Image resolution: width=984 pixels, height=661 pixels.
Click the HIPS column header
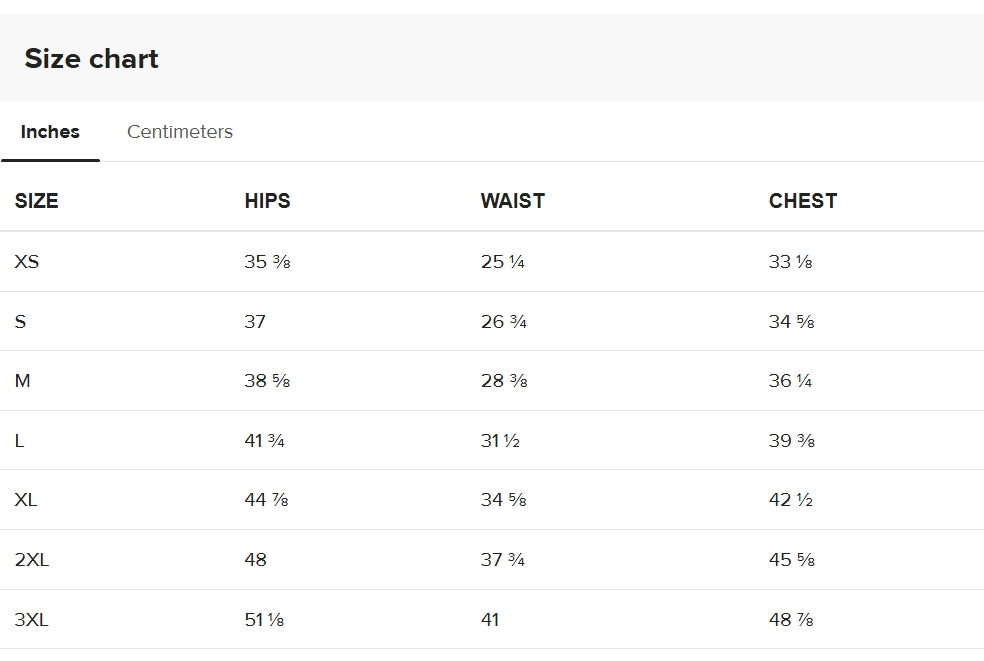[267, 201]
